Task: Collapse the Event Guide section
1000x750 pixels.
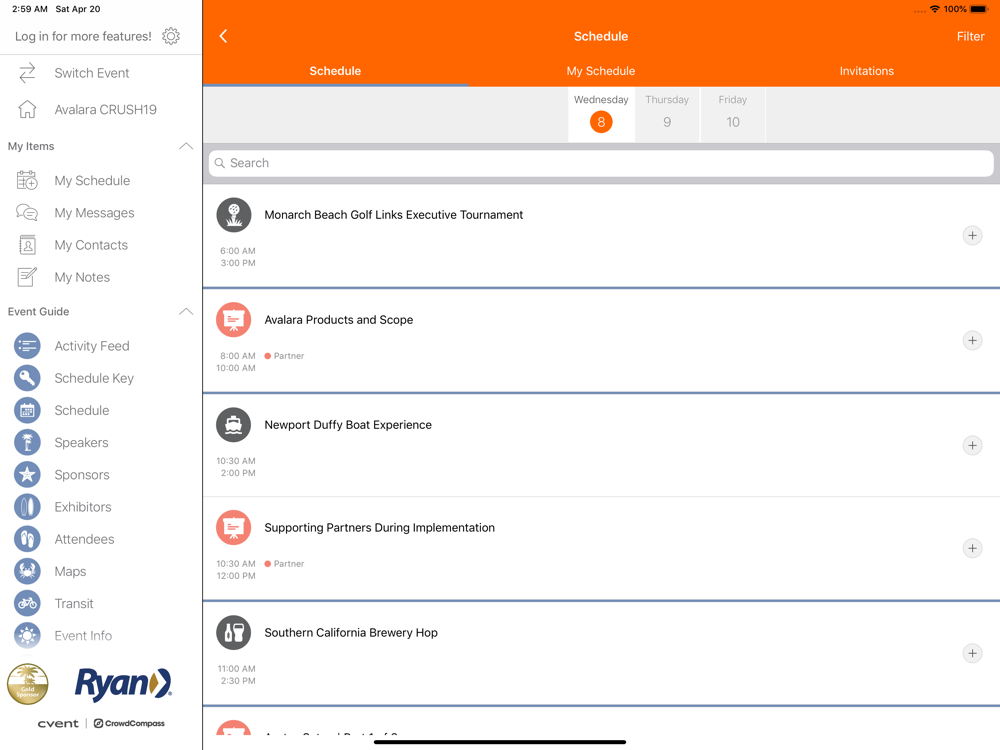Action: 186,311
